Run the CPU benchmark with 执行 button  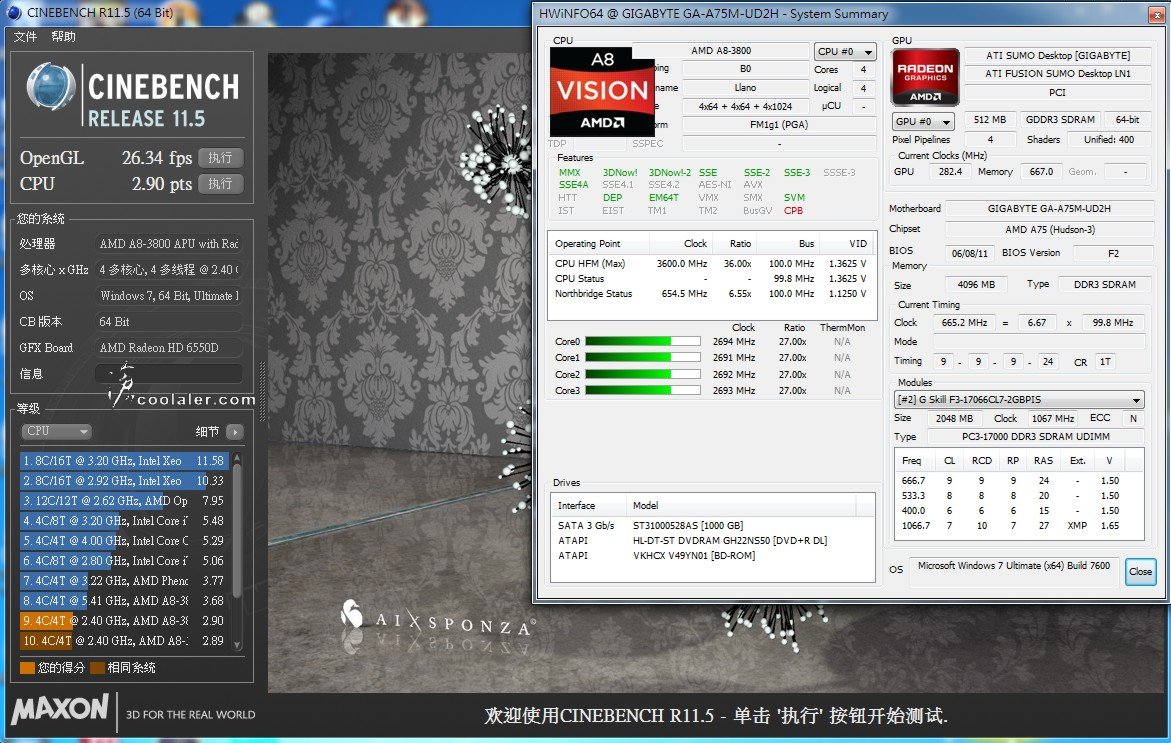[x=220, y=184]
